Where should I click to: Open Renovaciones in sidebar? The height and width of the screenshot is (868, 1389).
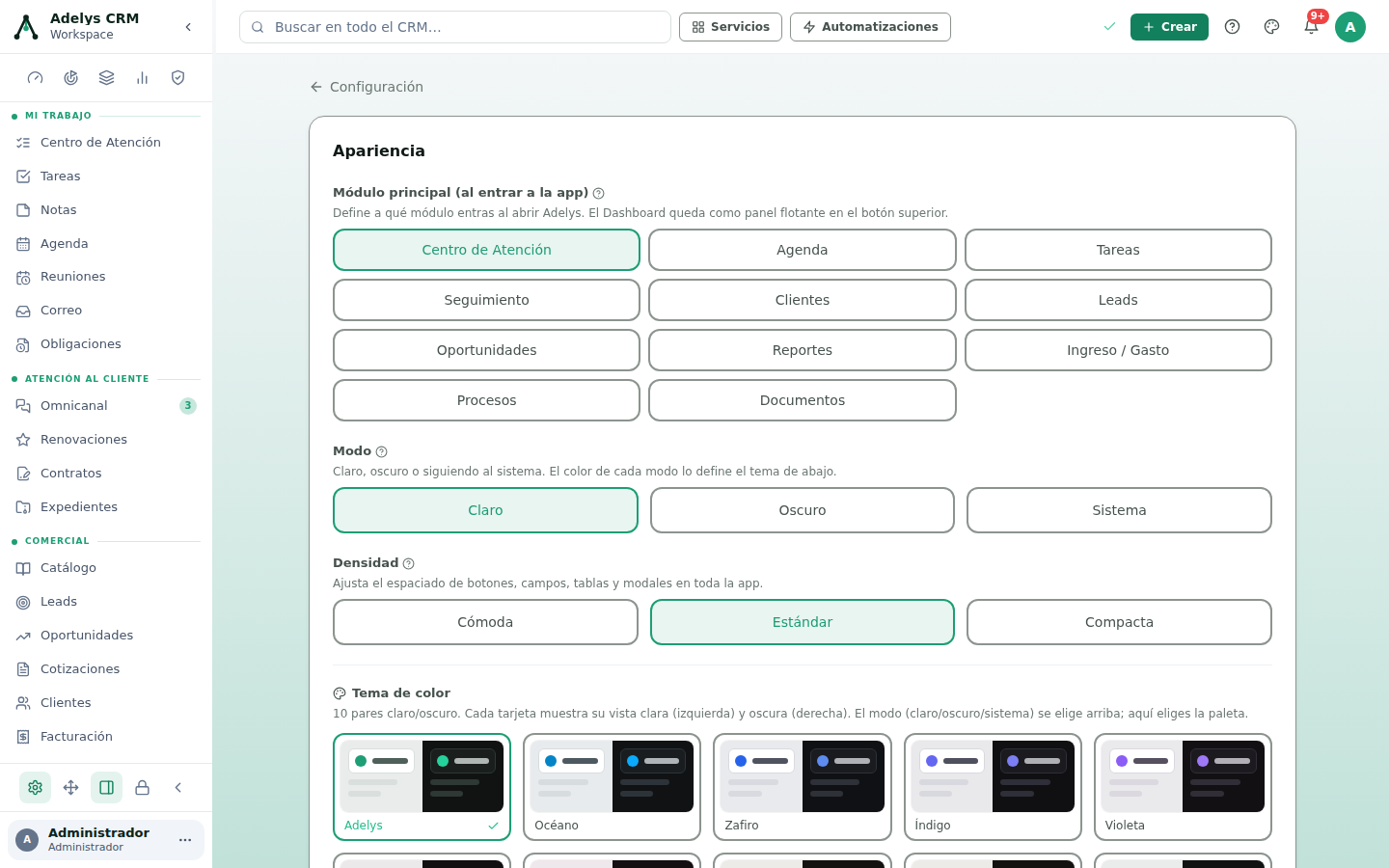pos(106,440)
